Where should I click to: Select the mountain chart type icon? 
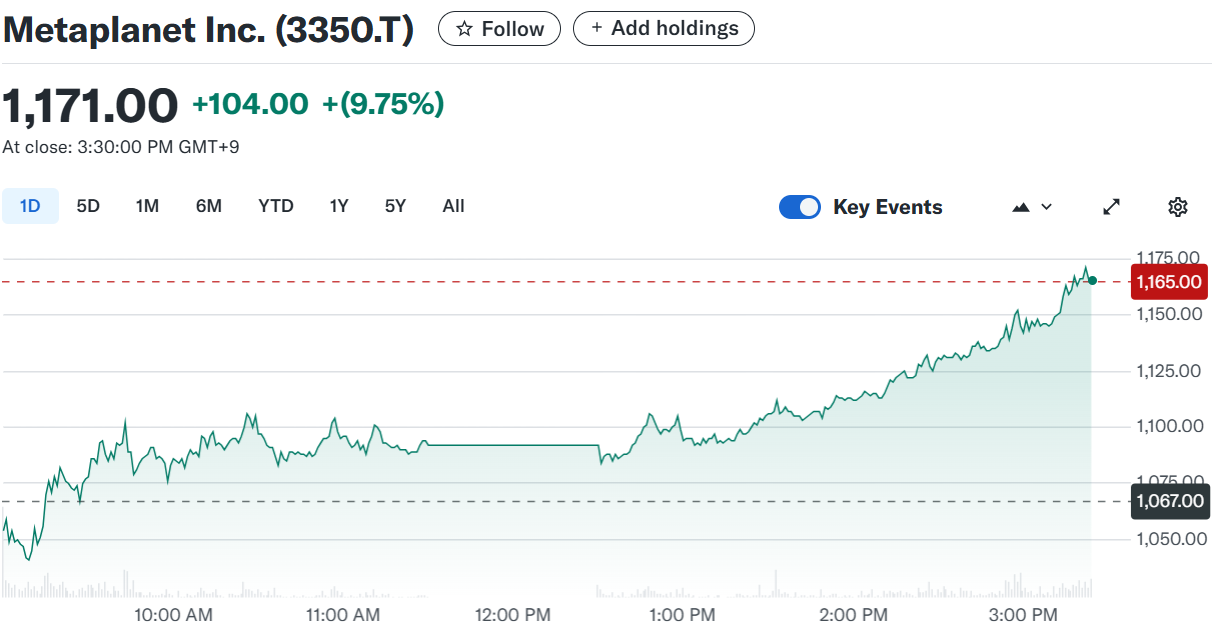pyautogui.click(x=1020, y=206)
